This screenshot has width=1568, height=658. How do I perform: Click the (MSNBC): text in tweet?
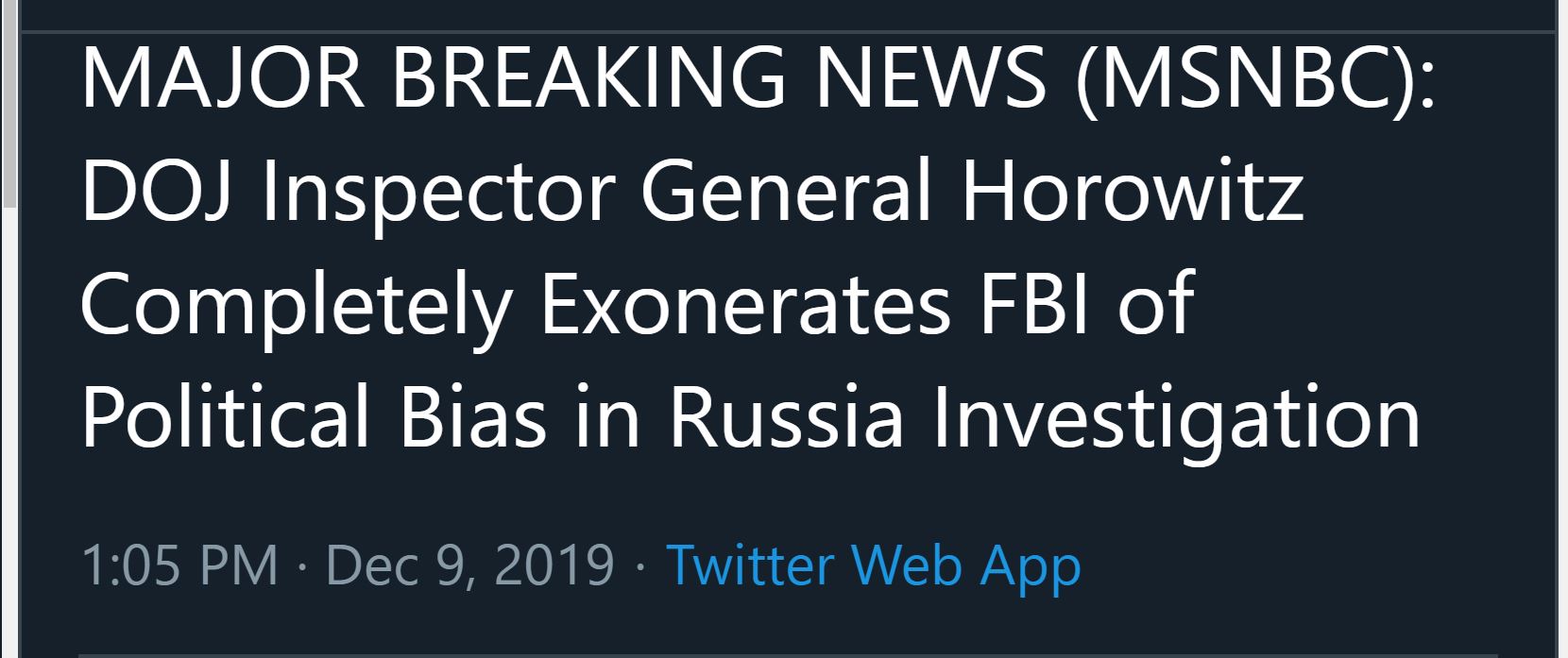1255,79
